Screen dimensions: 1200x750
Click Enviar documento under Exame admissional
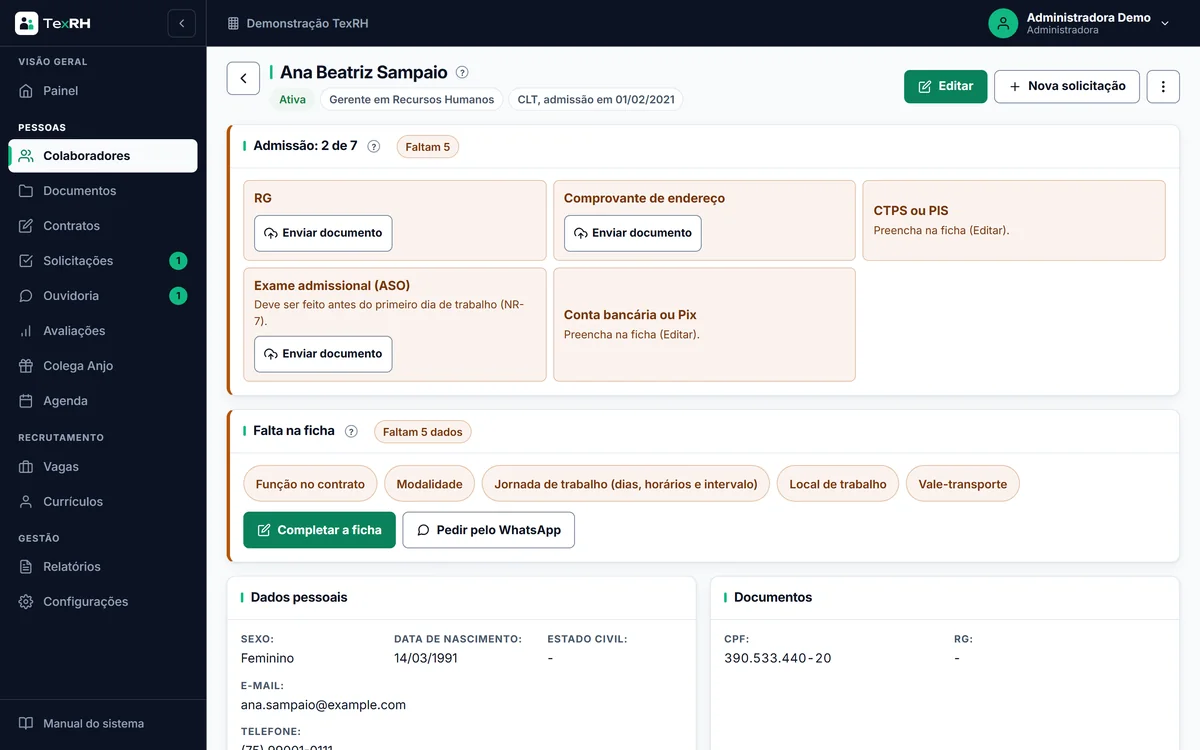[x=323, y=354]
